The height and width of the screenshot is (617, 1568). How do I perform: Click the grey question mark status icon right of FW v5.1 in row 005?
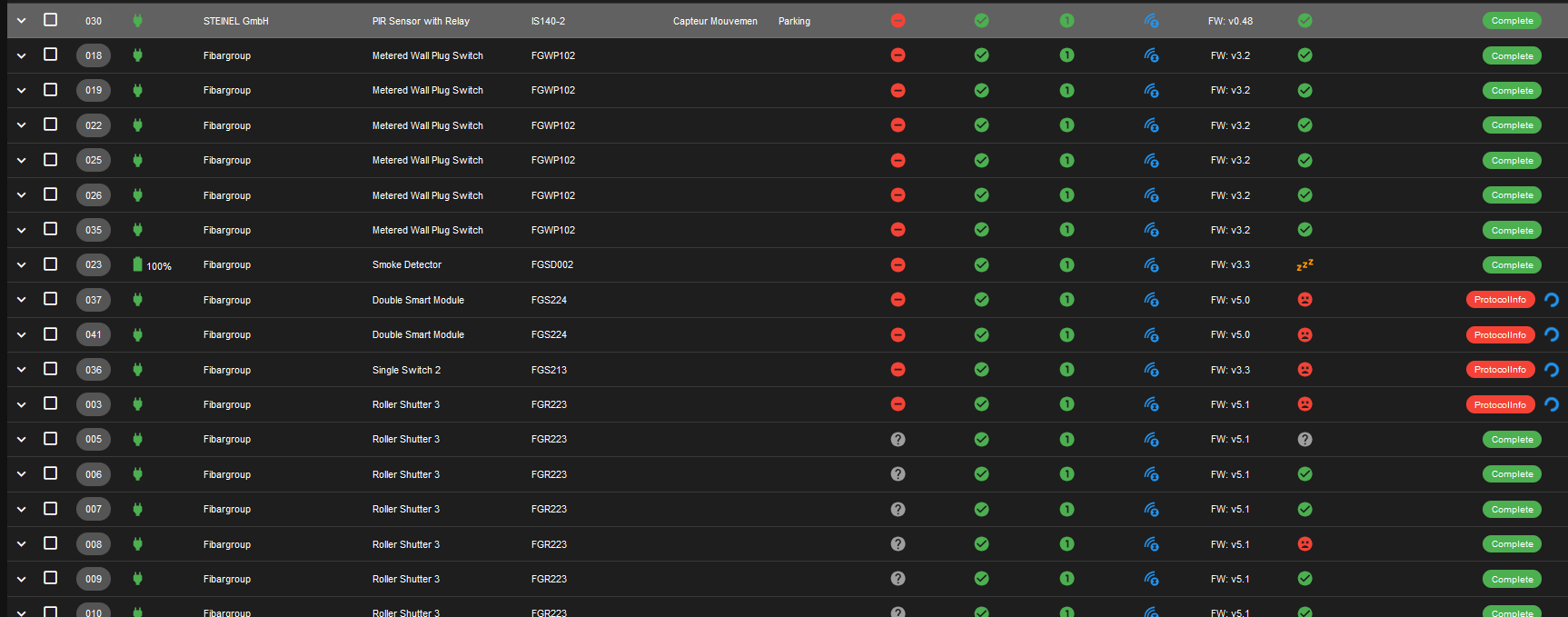point(1305,439)
